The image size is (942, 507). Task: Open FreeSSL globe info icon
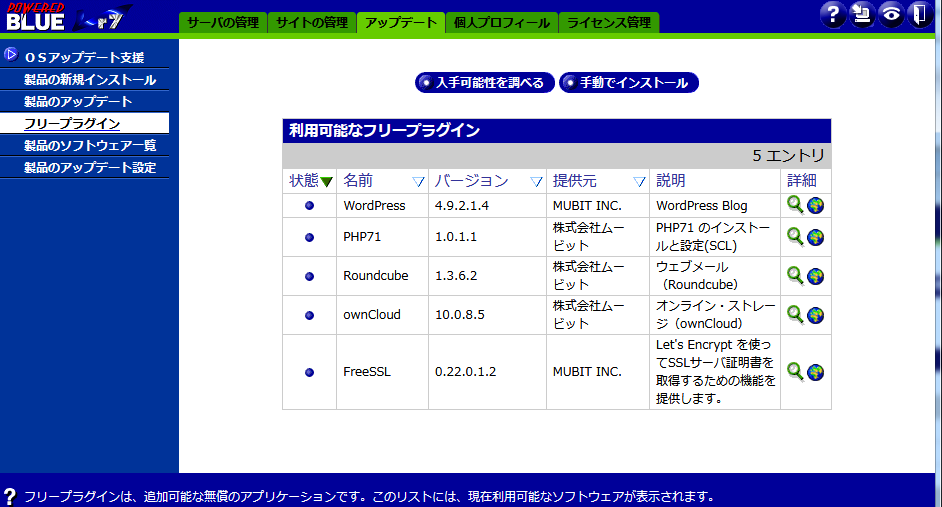tap(815, 372)
